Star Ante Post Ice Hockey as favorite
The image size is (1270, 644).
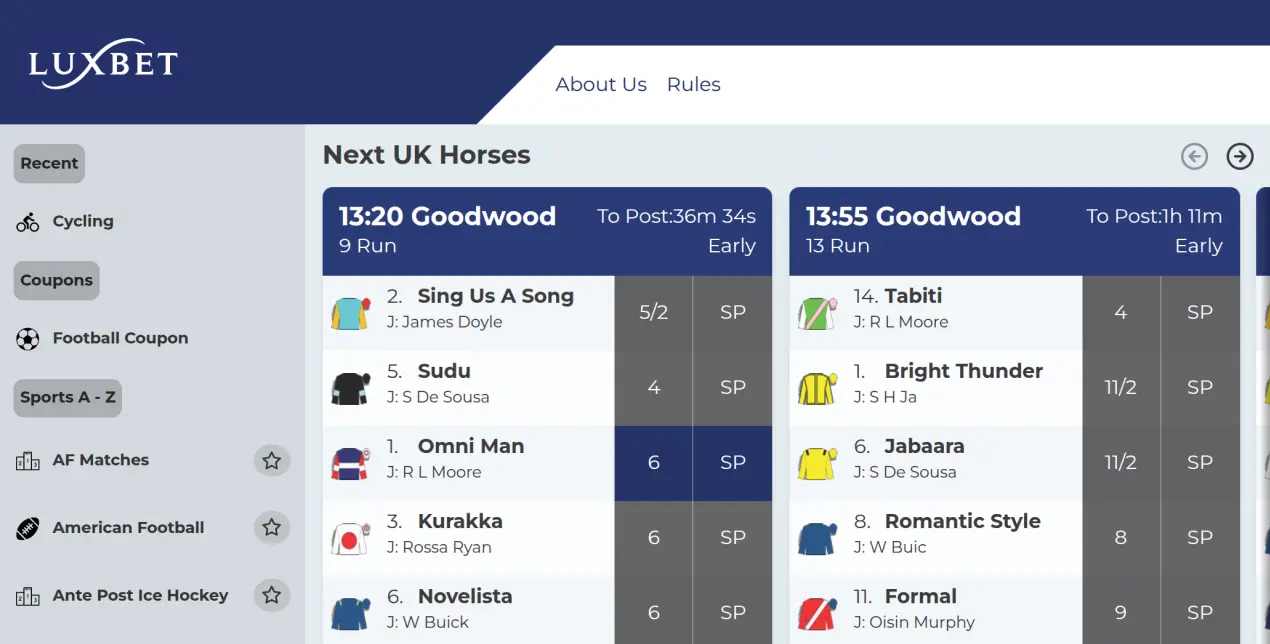click(271, 596)
